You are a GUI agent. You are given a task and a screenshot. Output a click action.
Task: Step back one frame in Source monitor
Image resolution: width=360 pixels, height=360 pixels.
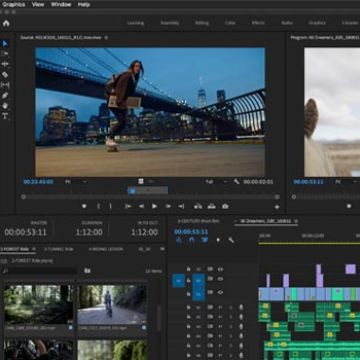pos(141,206)
